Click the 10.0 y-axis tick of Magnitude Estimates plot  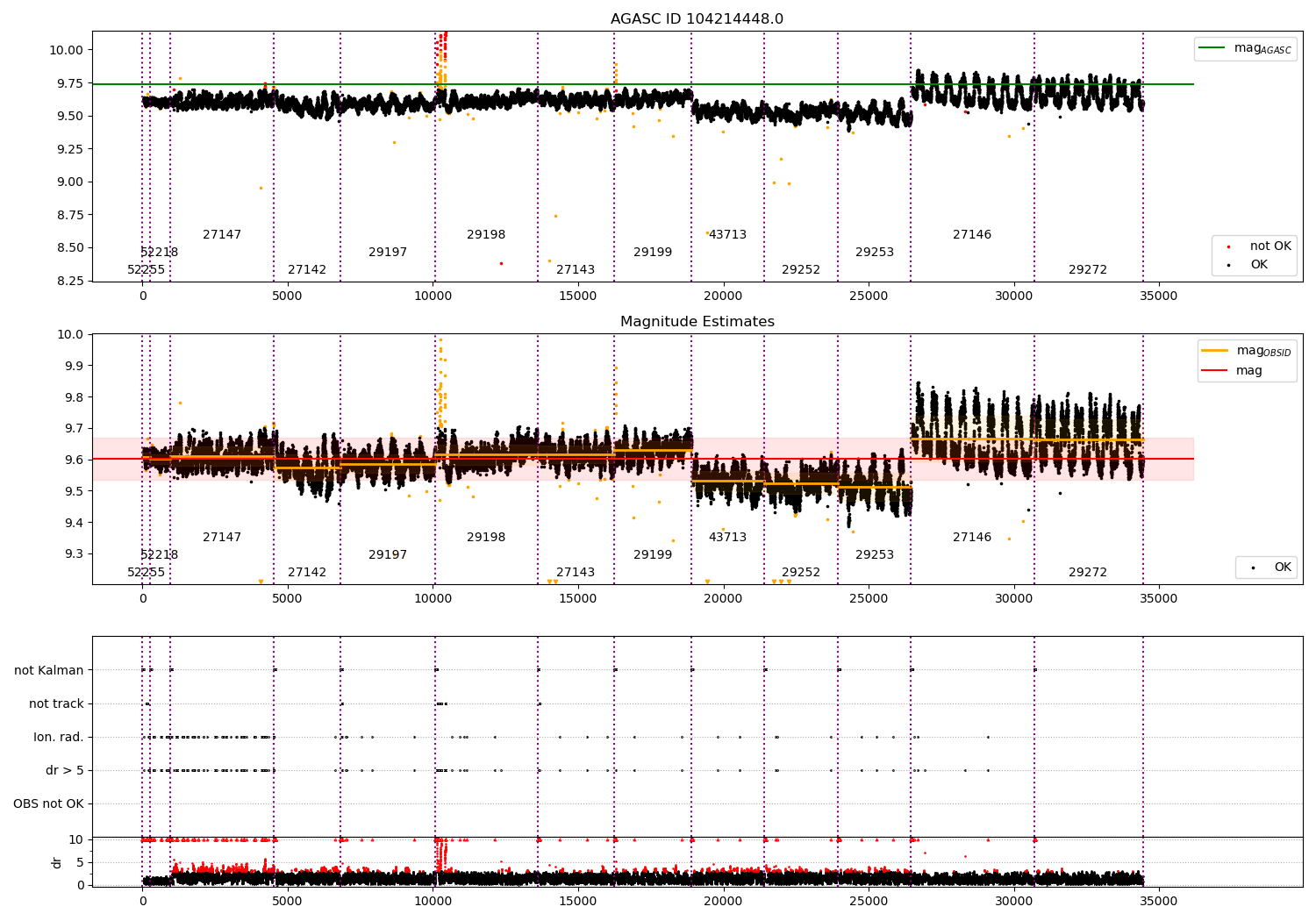coord(70,334)
